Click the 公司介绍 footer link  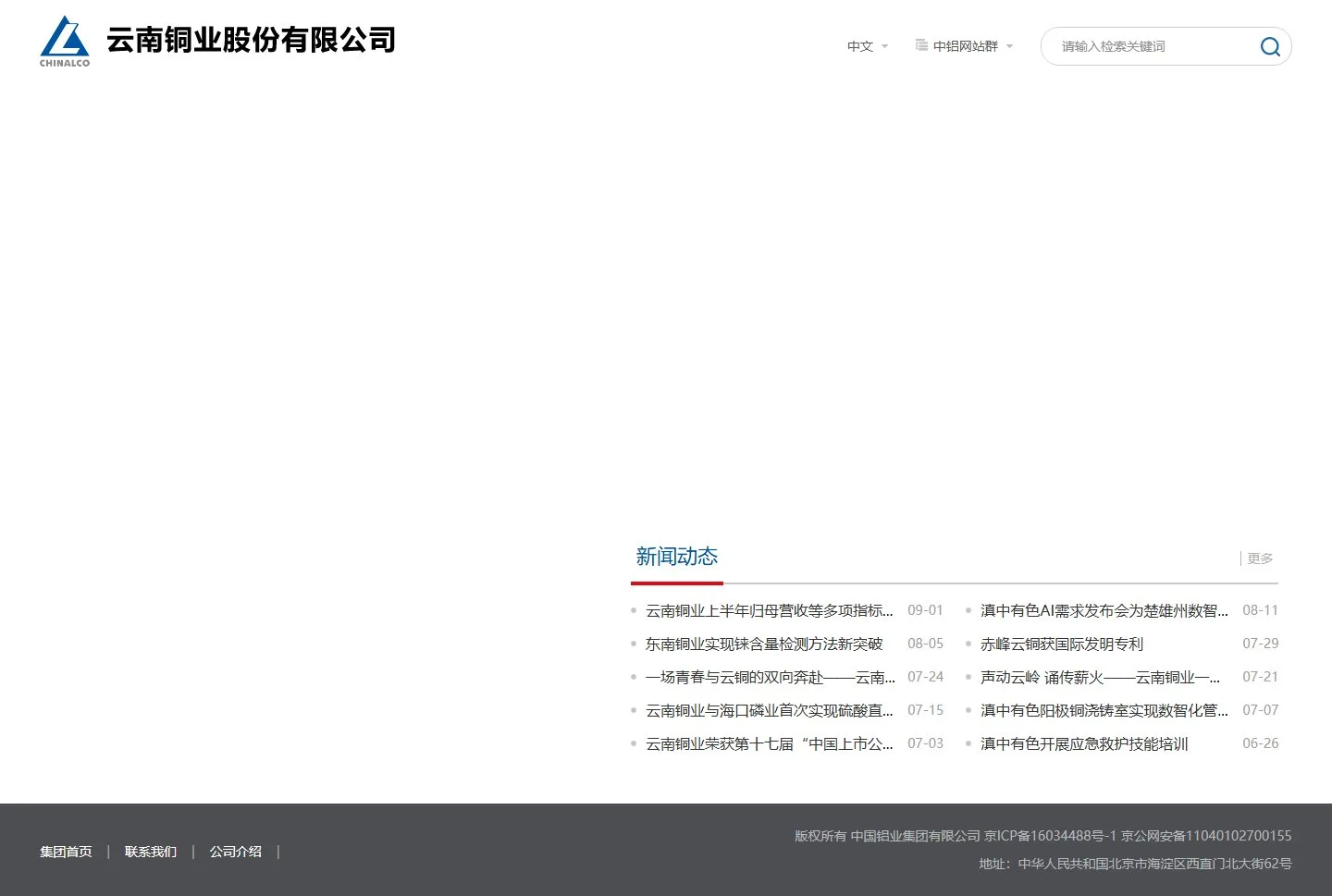pos(236,852)
